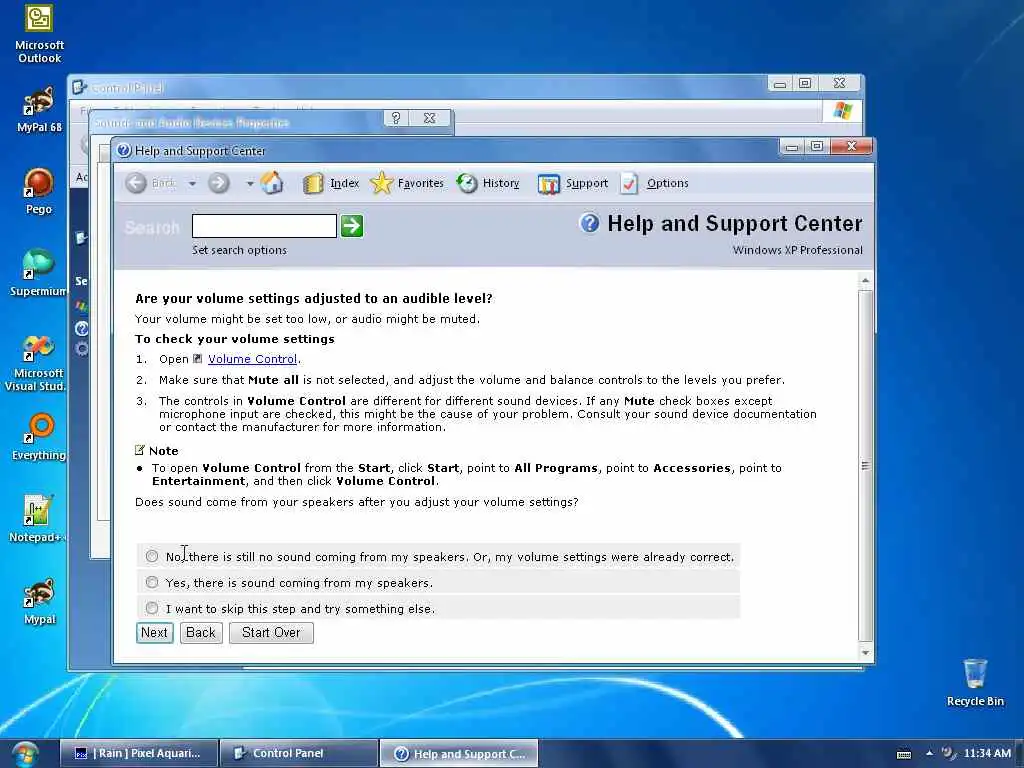
Task: Click the scrollbar up arrow
Action: [x=865, y=281]
